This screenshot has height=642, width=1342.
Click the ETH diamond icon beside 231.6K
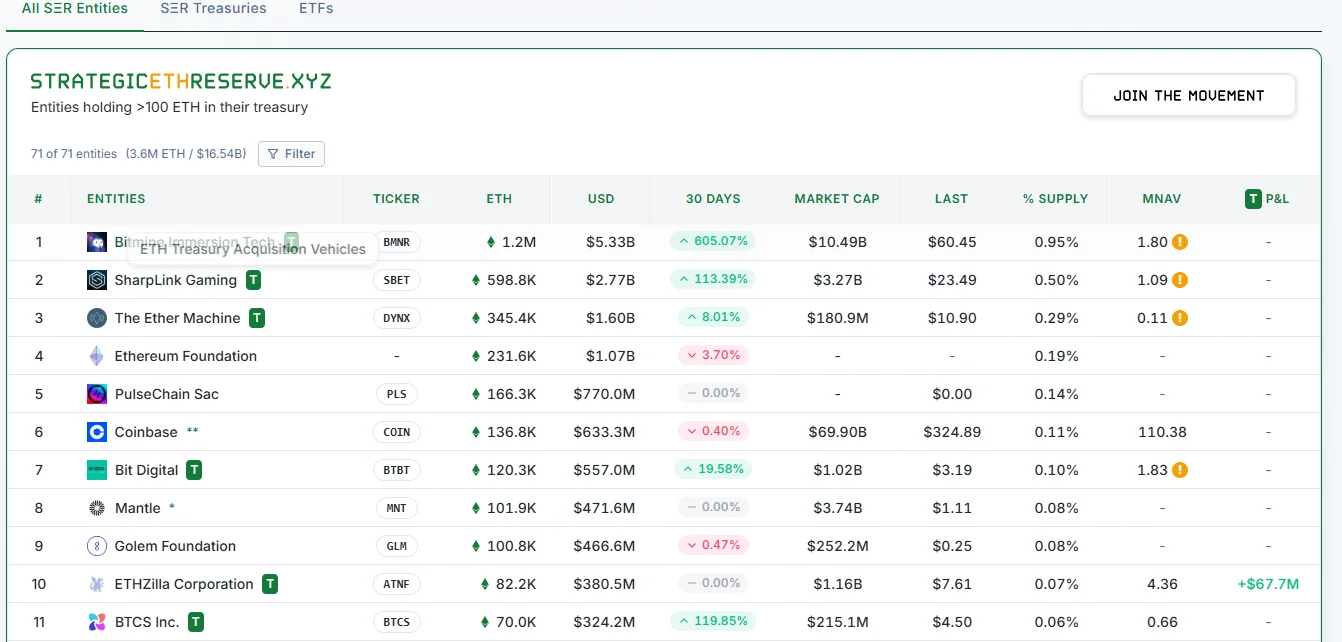(x=476, y=356)
